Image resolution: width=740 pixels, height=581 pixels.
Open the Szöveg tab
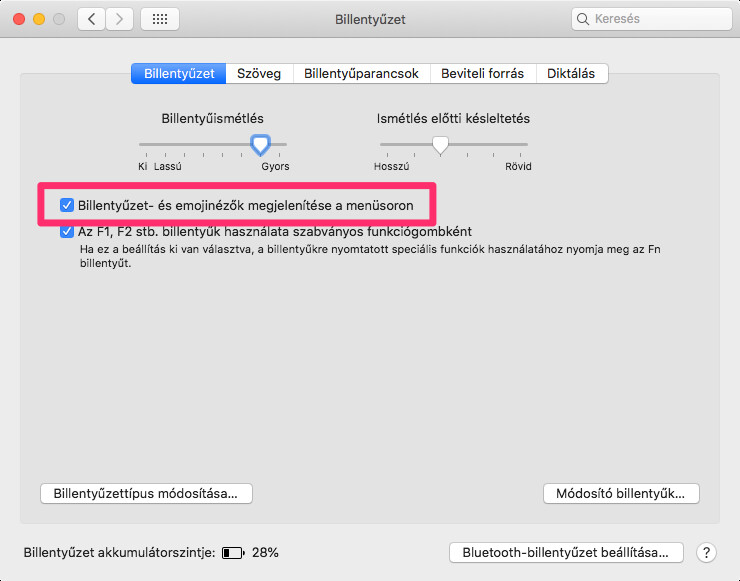pos(259,74)
